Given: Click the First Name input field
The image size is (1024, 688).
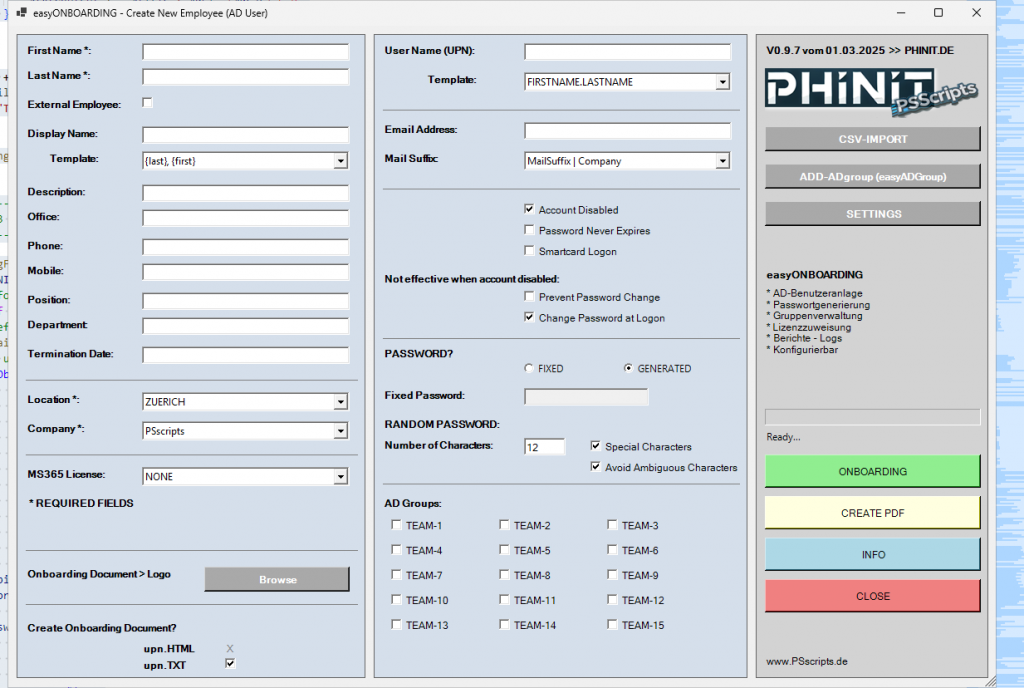Looking at the screenshot, I should pyautogui.click(x=245, y=52).
